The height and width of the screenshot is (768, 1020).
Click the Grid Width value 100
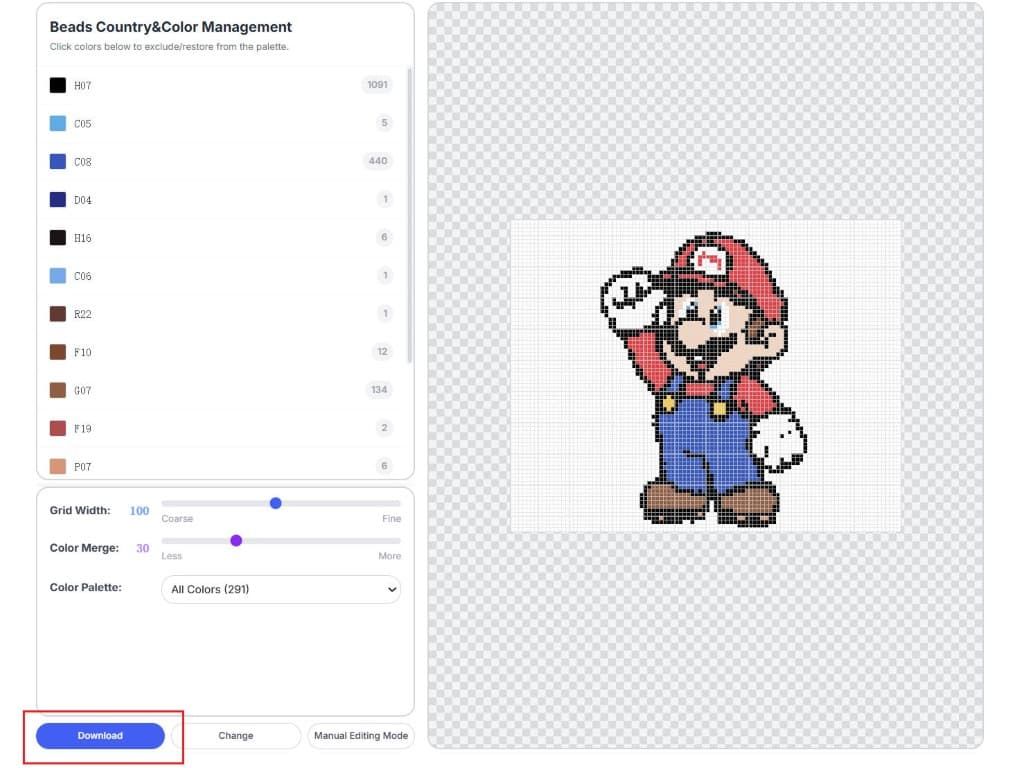139,510
